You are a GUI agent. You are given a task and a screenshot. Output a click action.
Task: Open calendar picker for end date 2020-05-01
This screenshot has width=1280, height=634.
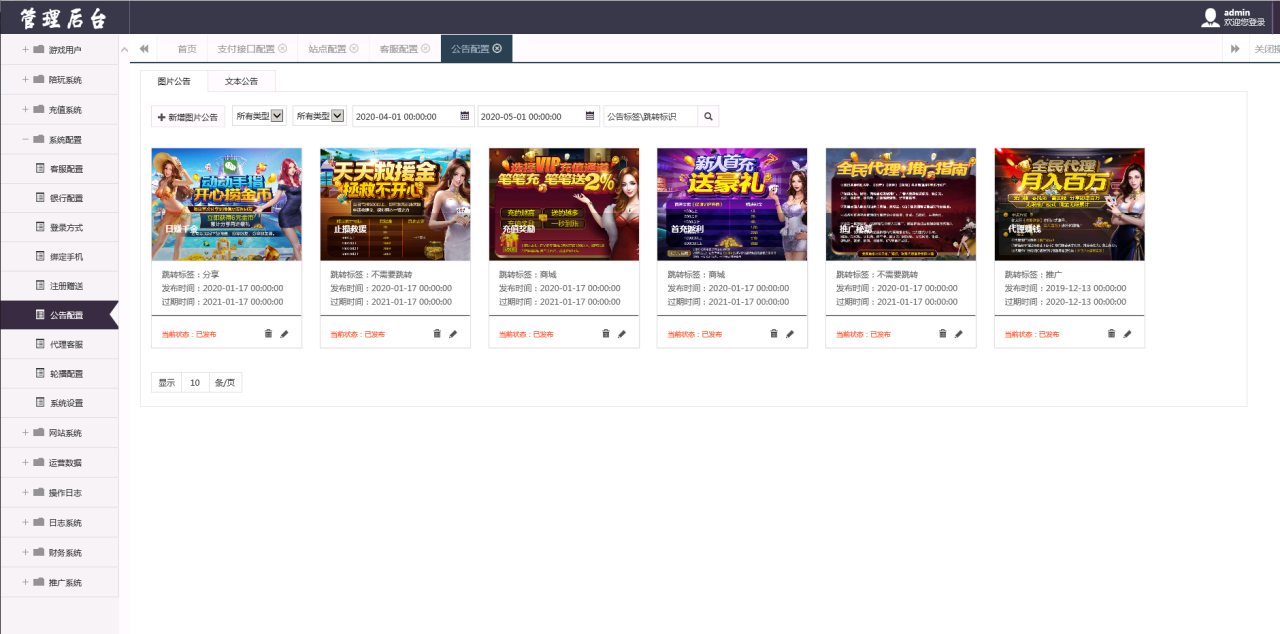point(590,117)
